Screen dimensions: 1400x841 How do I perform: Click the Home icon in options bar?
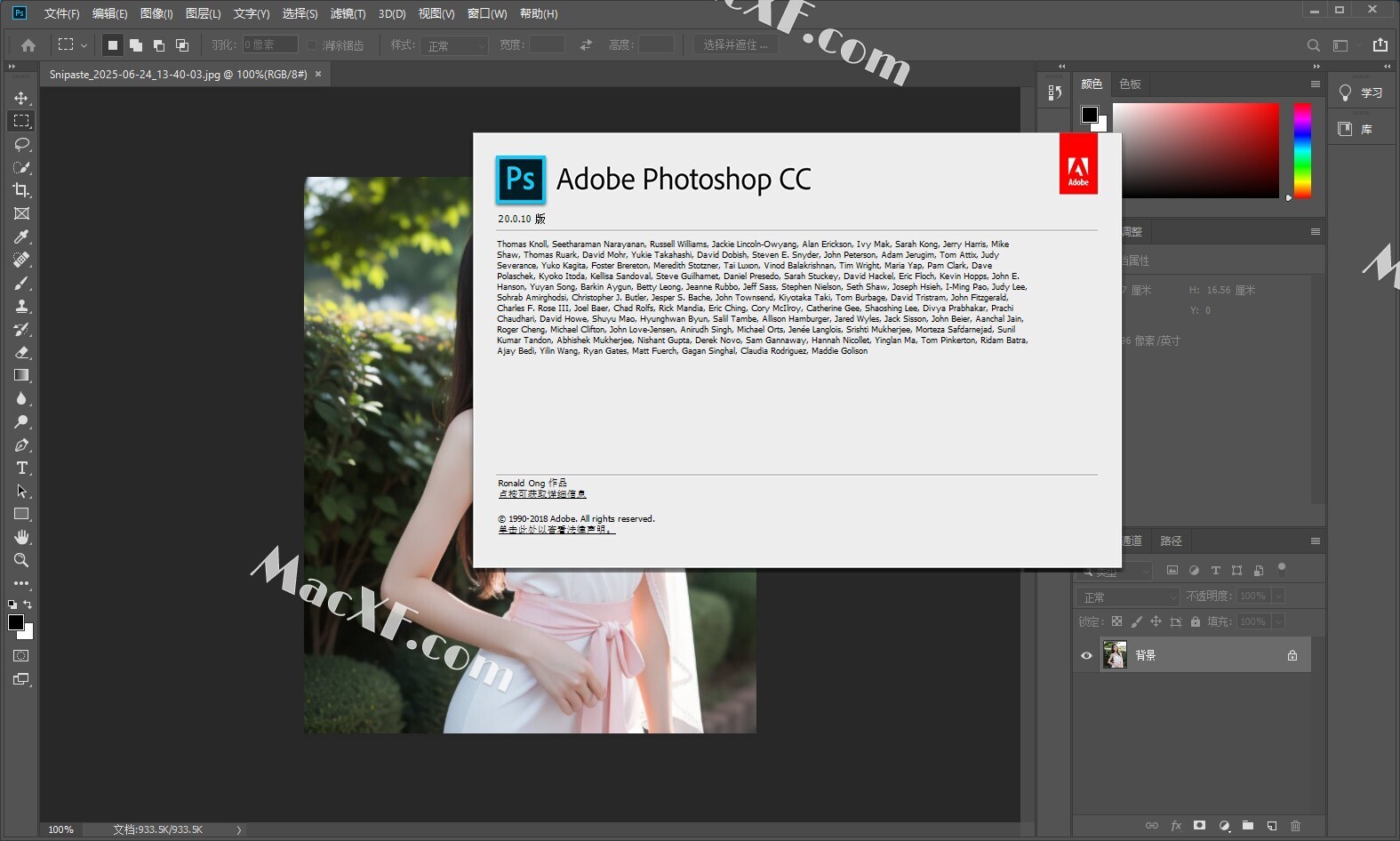click(x=28, y=44)
